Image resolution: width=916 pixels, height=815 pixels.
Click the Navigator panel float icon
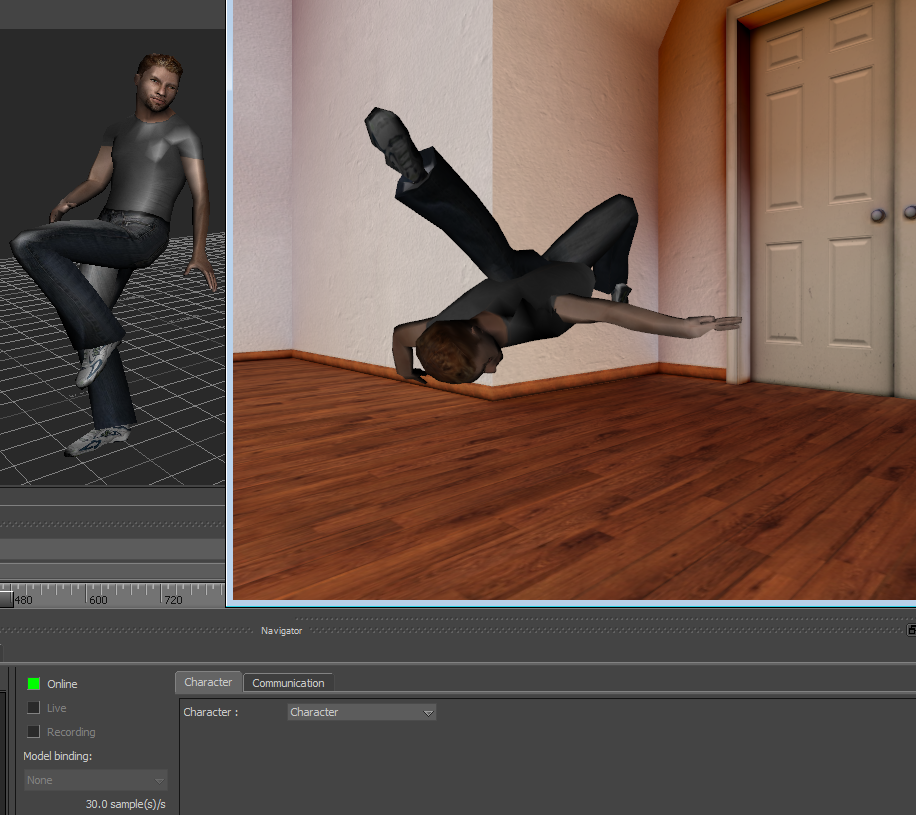click(911, 630)
